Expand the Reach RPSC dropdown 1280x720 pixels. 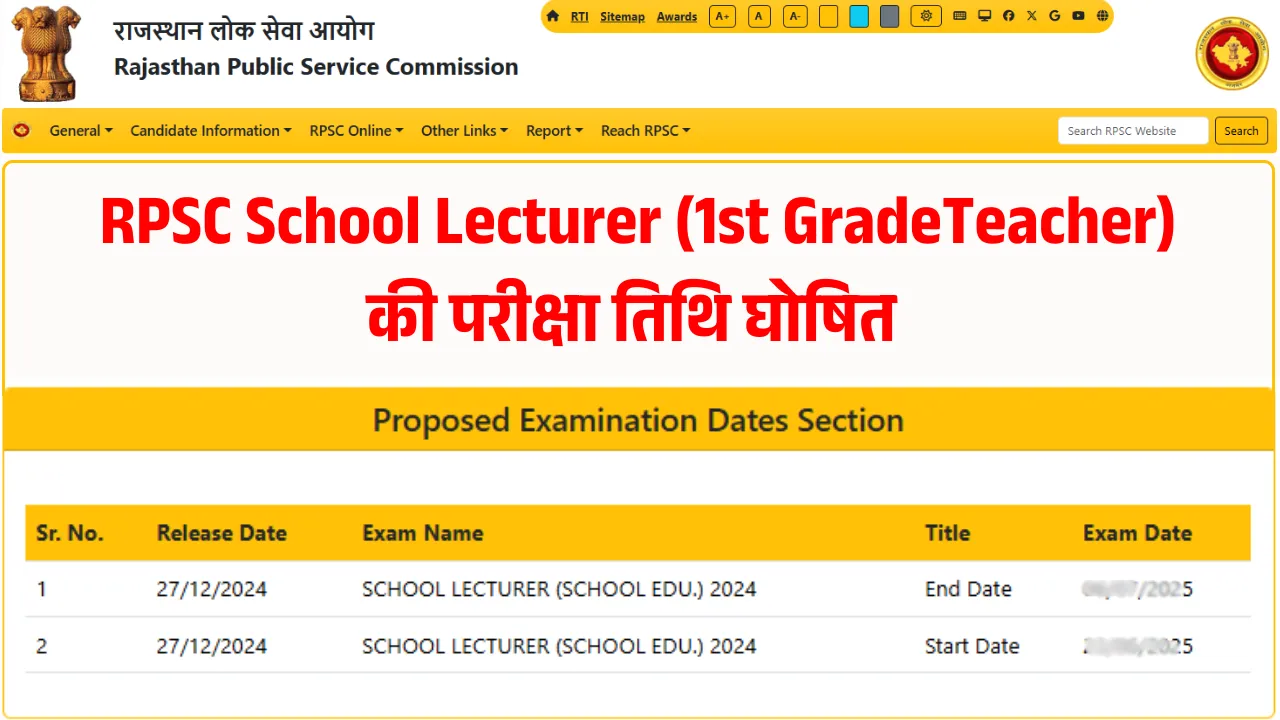(x=645, y=130)
